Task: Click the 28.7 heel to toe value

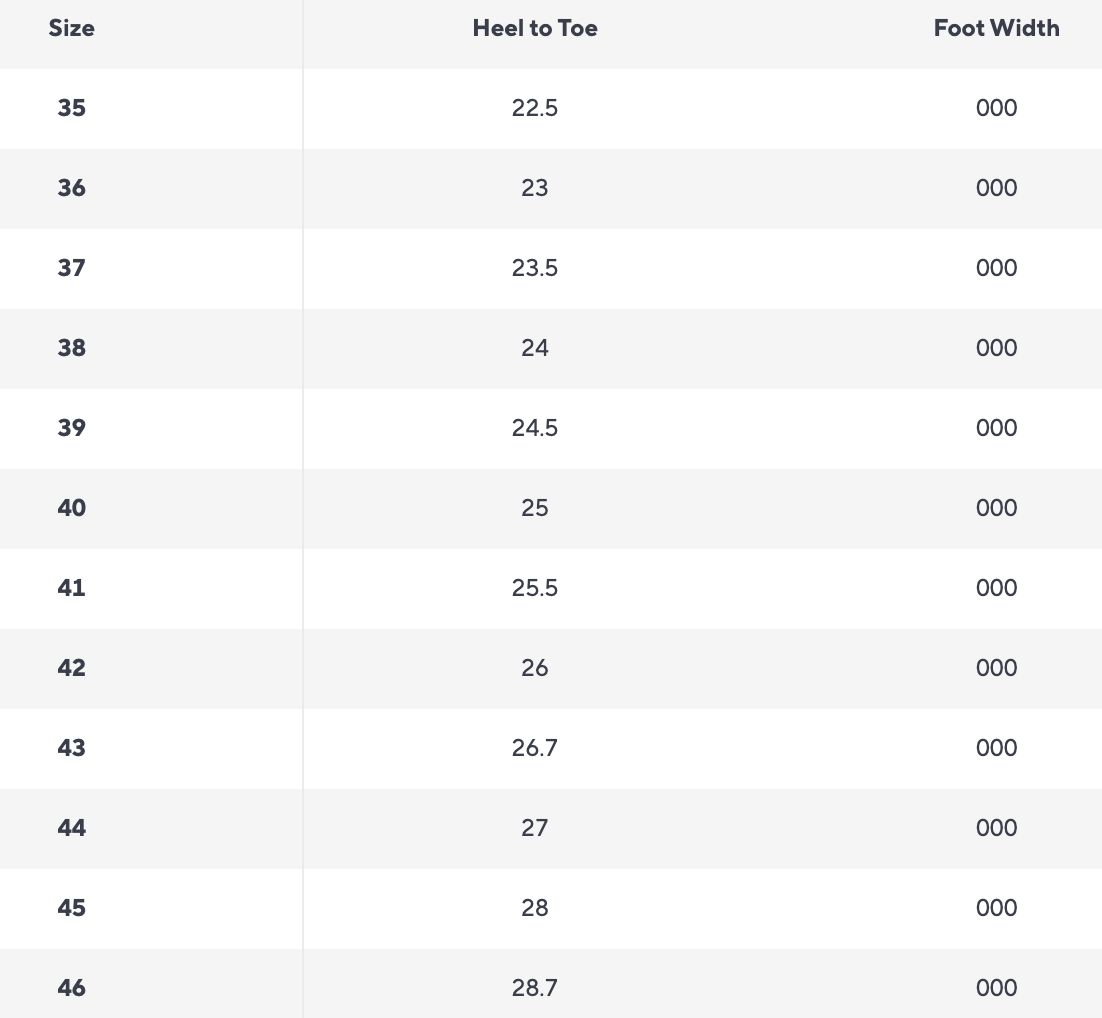Action: [535, 988]
